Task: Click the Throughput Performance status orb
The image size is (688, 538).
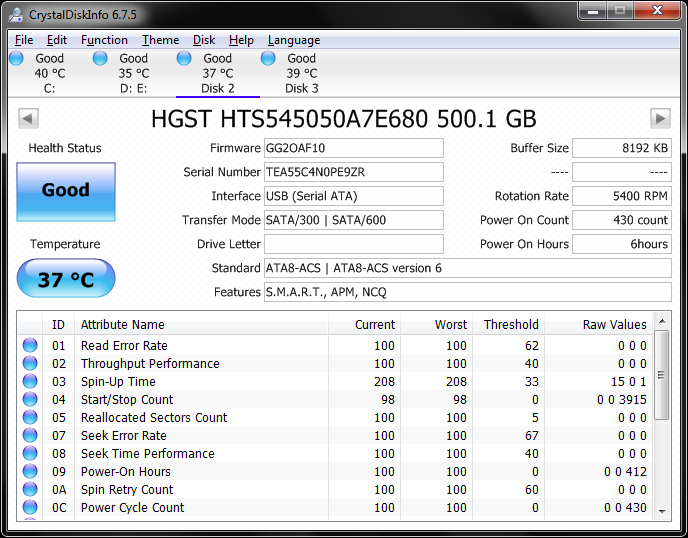Action: click(x=30, y=363)
